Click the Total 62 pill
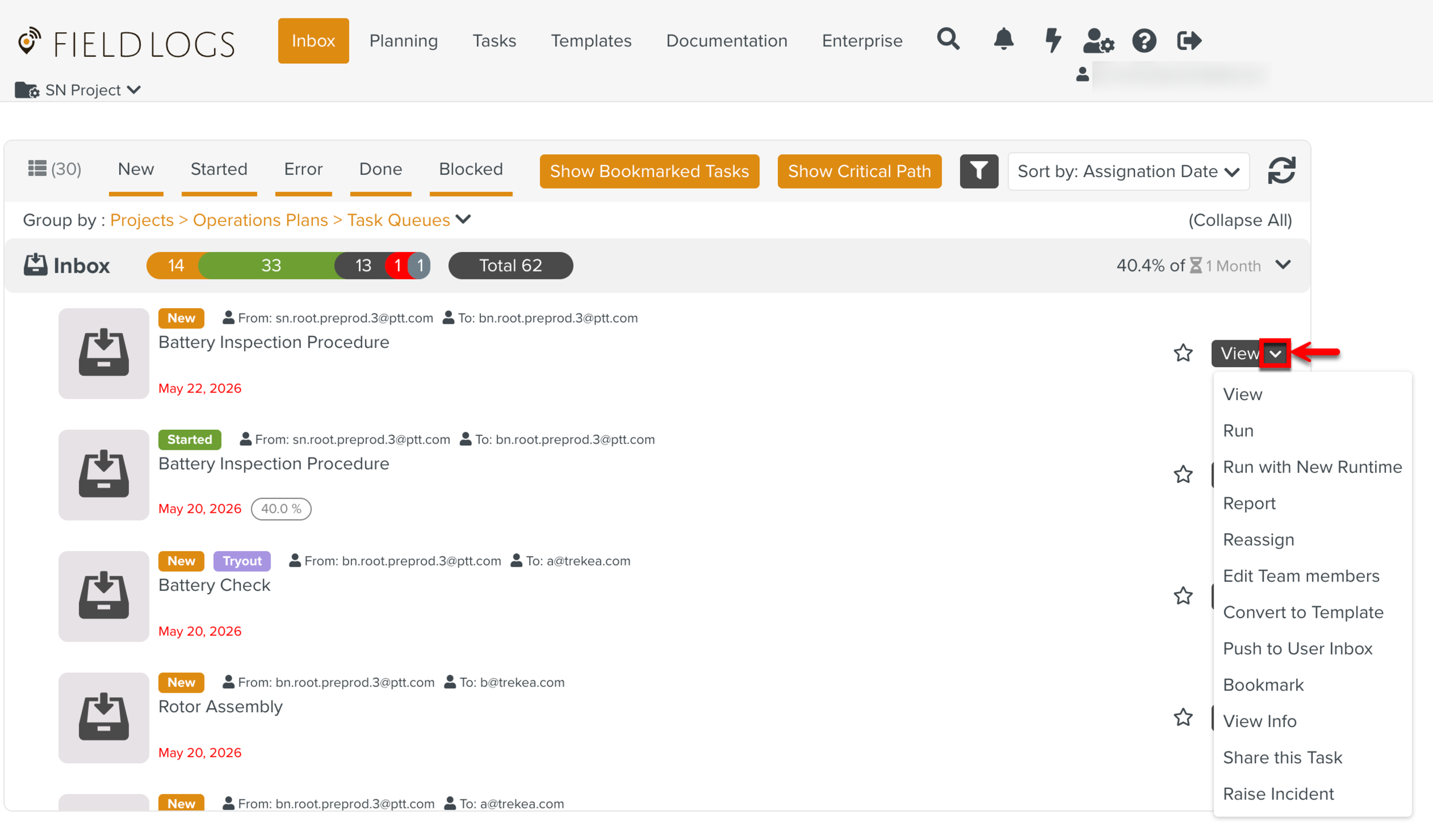Image resolution: width=1433 pixels, height=840 pixels. tap(510, 265)
